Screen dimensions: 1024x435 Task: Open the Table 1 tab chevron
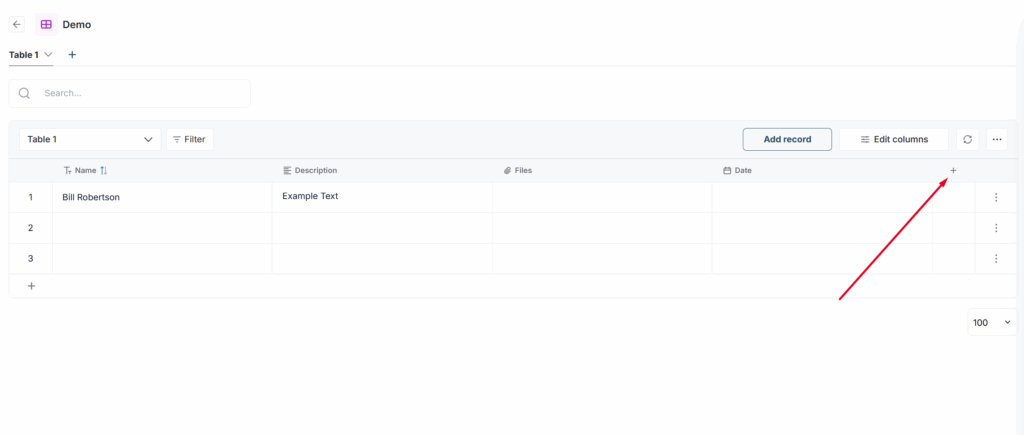click(48, 54)
